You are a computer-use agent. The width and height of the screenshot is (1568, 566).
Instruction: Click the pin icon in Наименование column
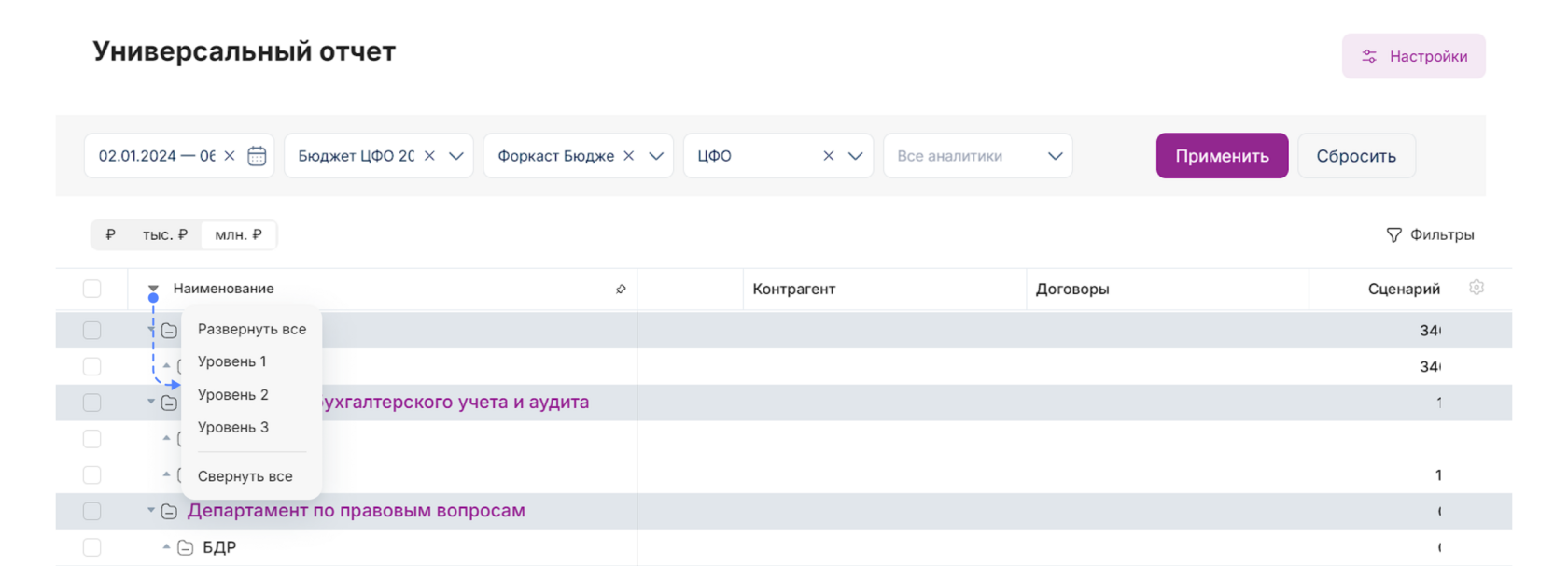coord(621,290)
